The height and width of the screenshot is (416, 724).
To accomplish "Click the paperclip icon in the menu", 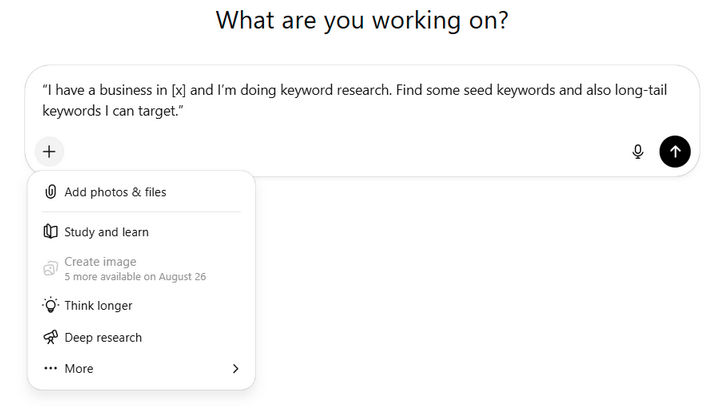I will tap(51, 192).
